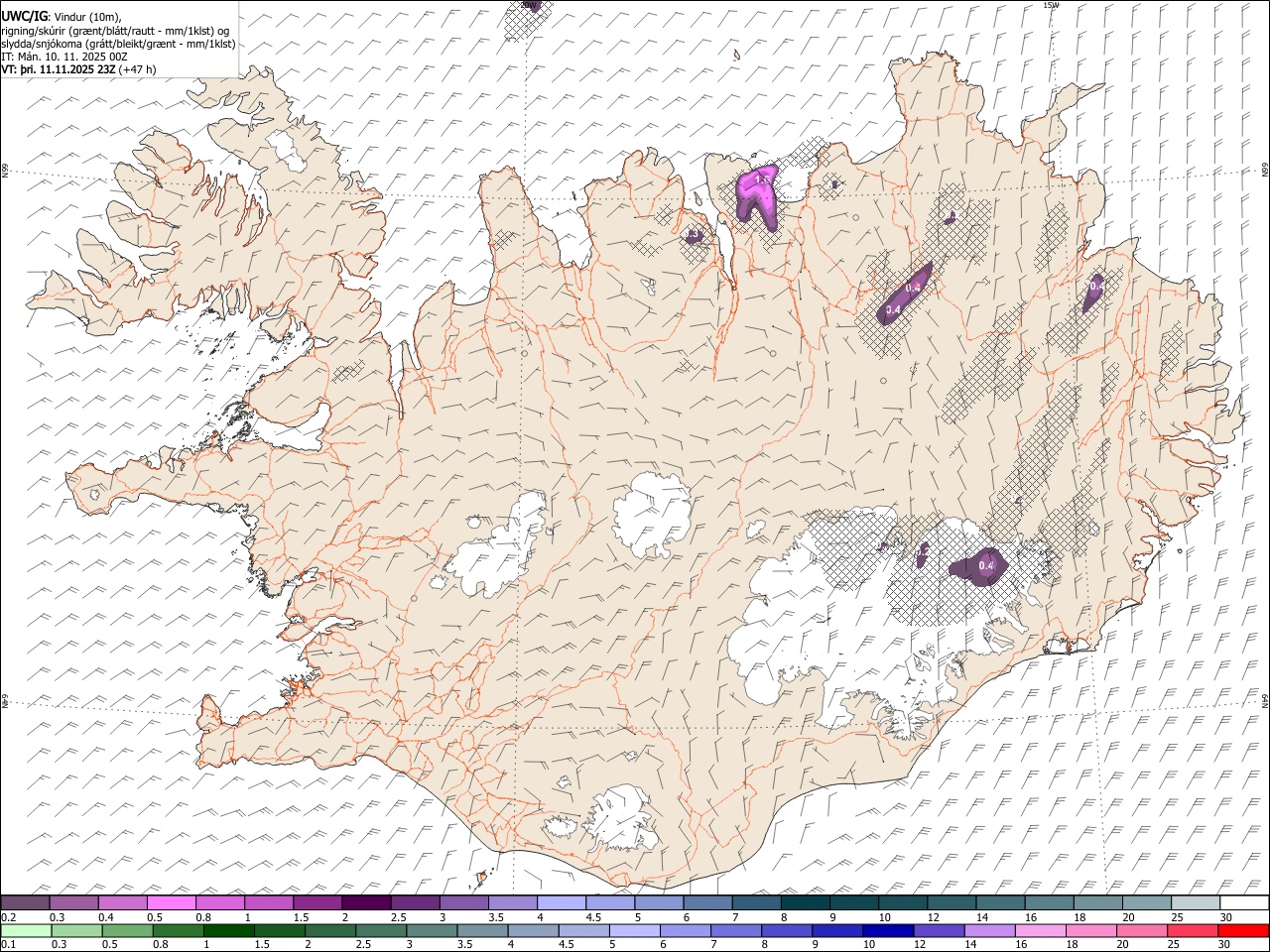Click the pale lavender 4–4.5 upper legend swatch

pyautogui.click(x=561, y=902)
